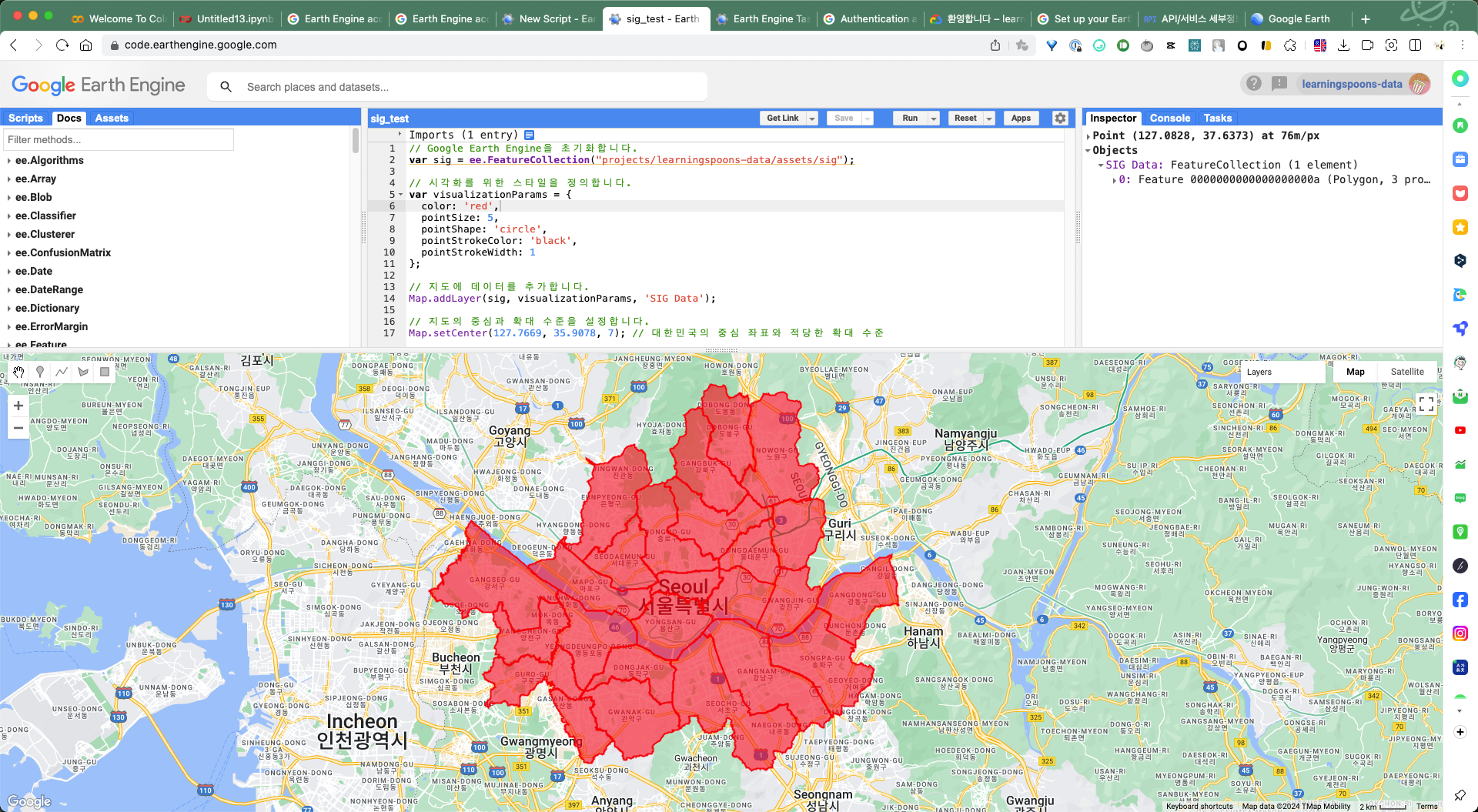Open the Run dropdown arrow
1478x812 pixels.
pyautogui.click(x=934, y=119)
